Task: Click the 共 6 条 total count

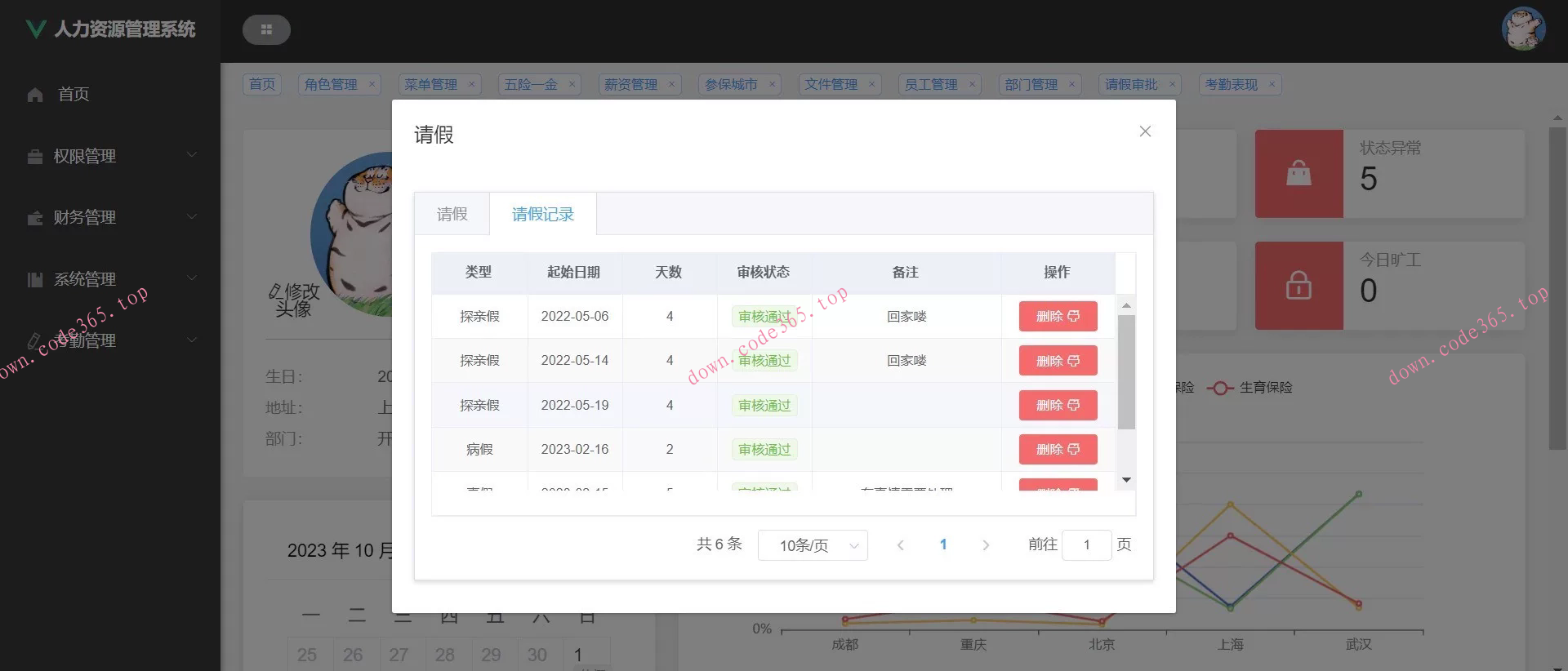Action: pyautogui.click(x=719, y=544)
